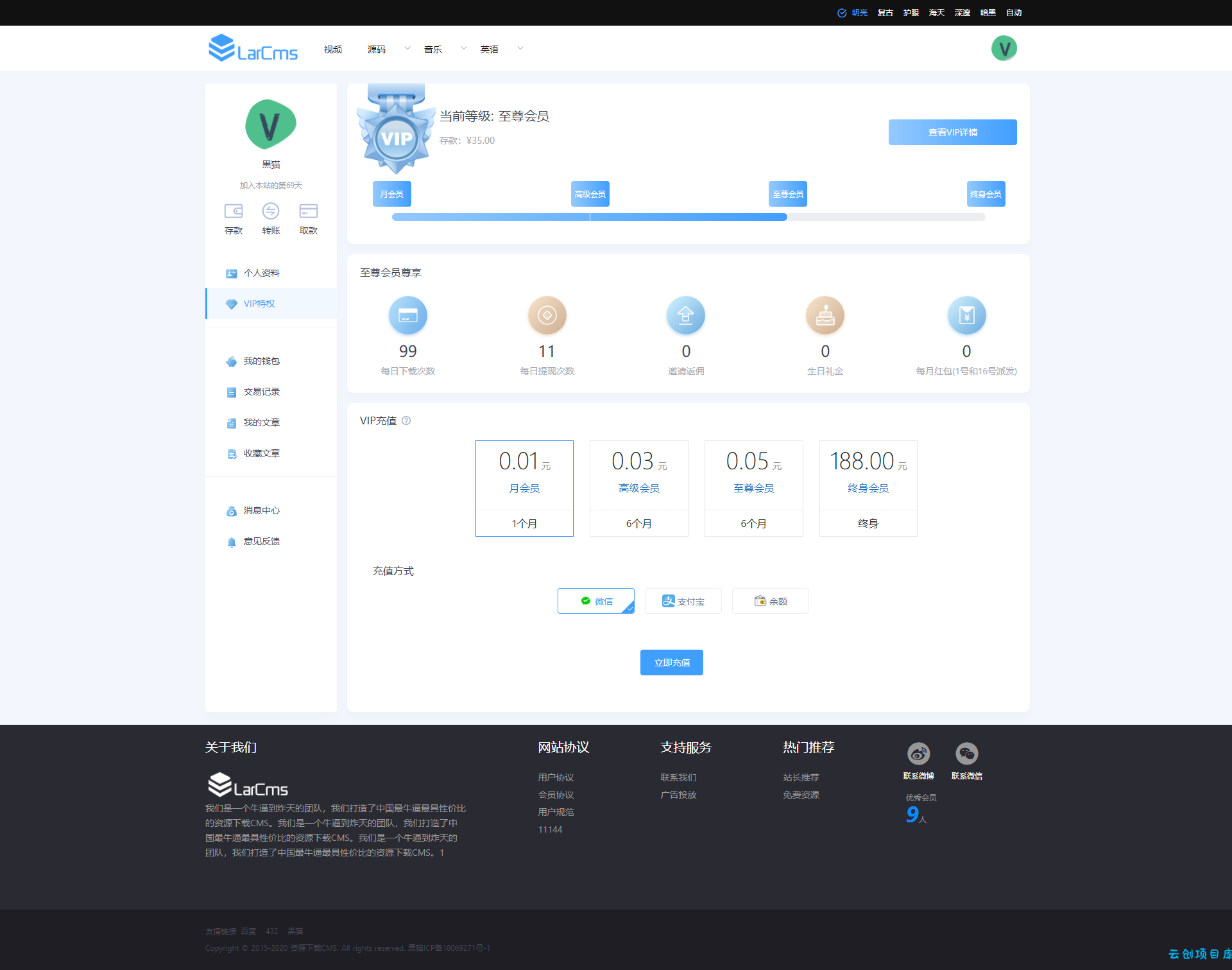Open the 联系微博 Weibo icon
The height and width of the screenshot is (970, 1232).
coord(918,754)
